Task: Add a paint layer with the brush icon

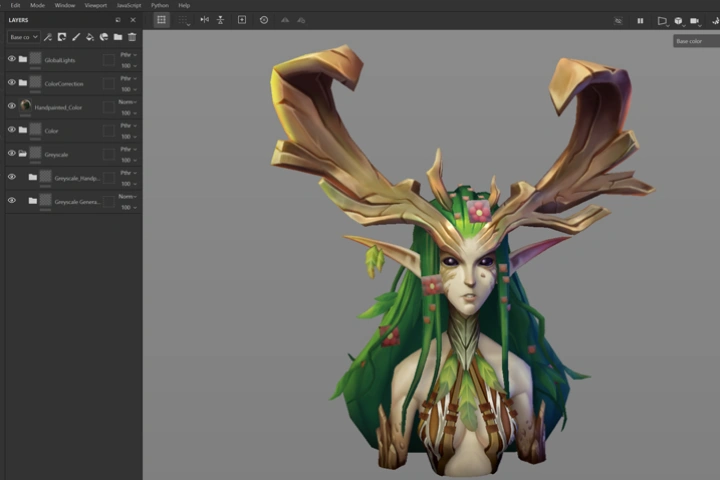Action: coord(76,37)
